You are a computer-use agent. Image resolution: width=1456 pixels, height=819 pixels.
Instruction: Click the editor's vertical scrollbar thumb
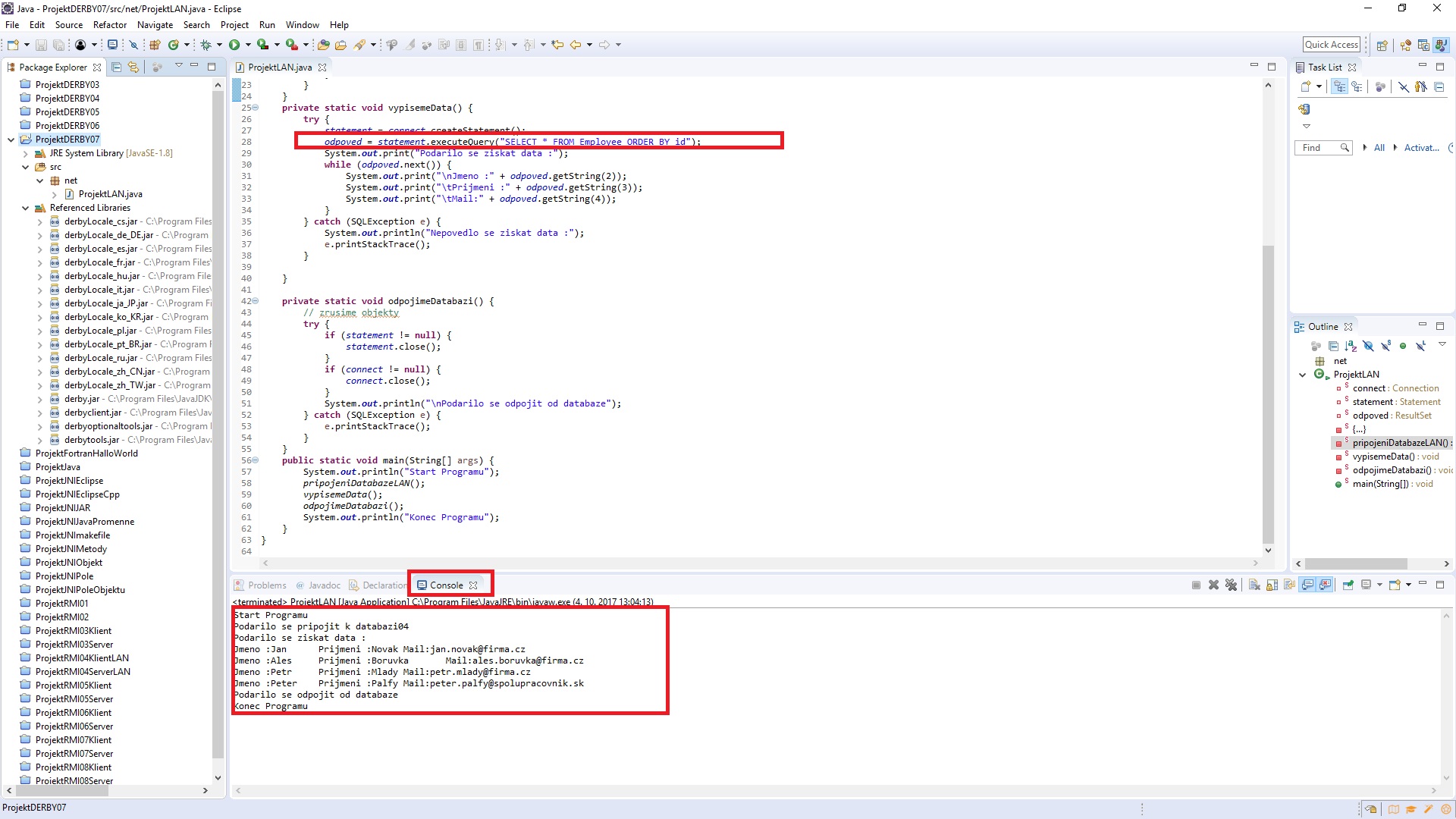click(1268, 394)
